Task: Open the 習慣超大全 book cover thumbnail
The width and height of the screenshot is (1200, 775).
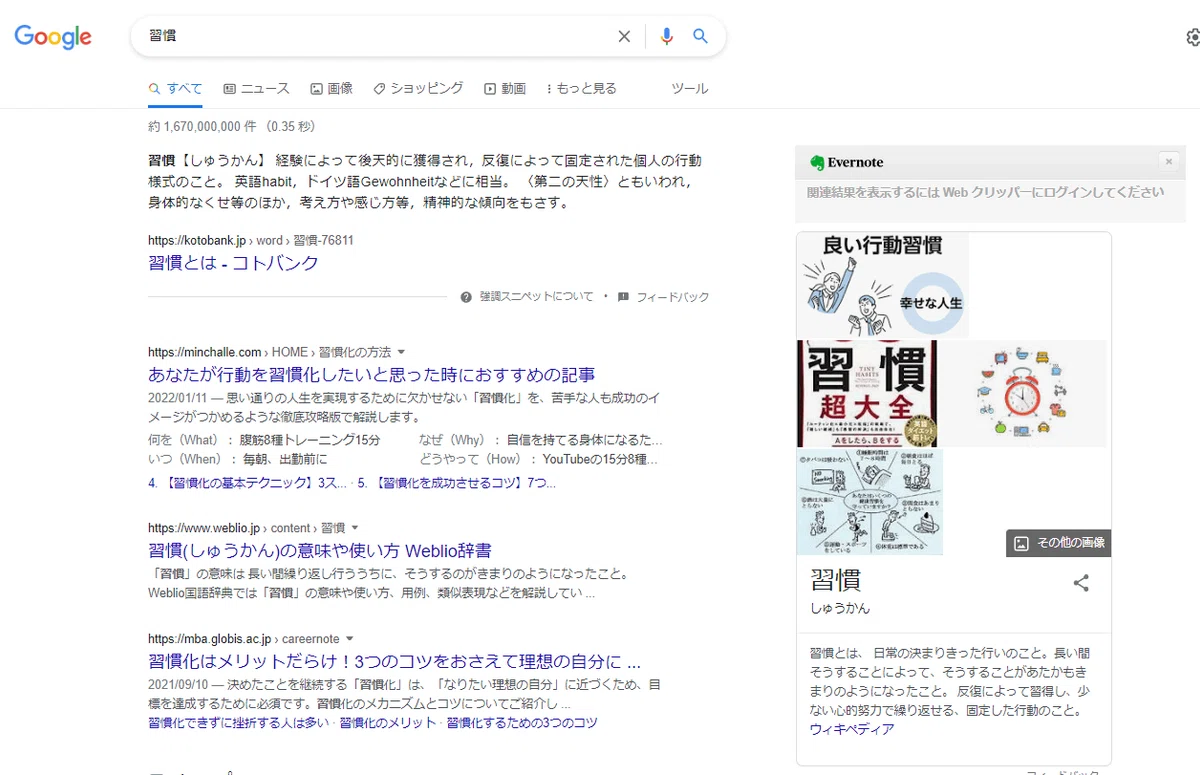Action: [867, 394]
